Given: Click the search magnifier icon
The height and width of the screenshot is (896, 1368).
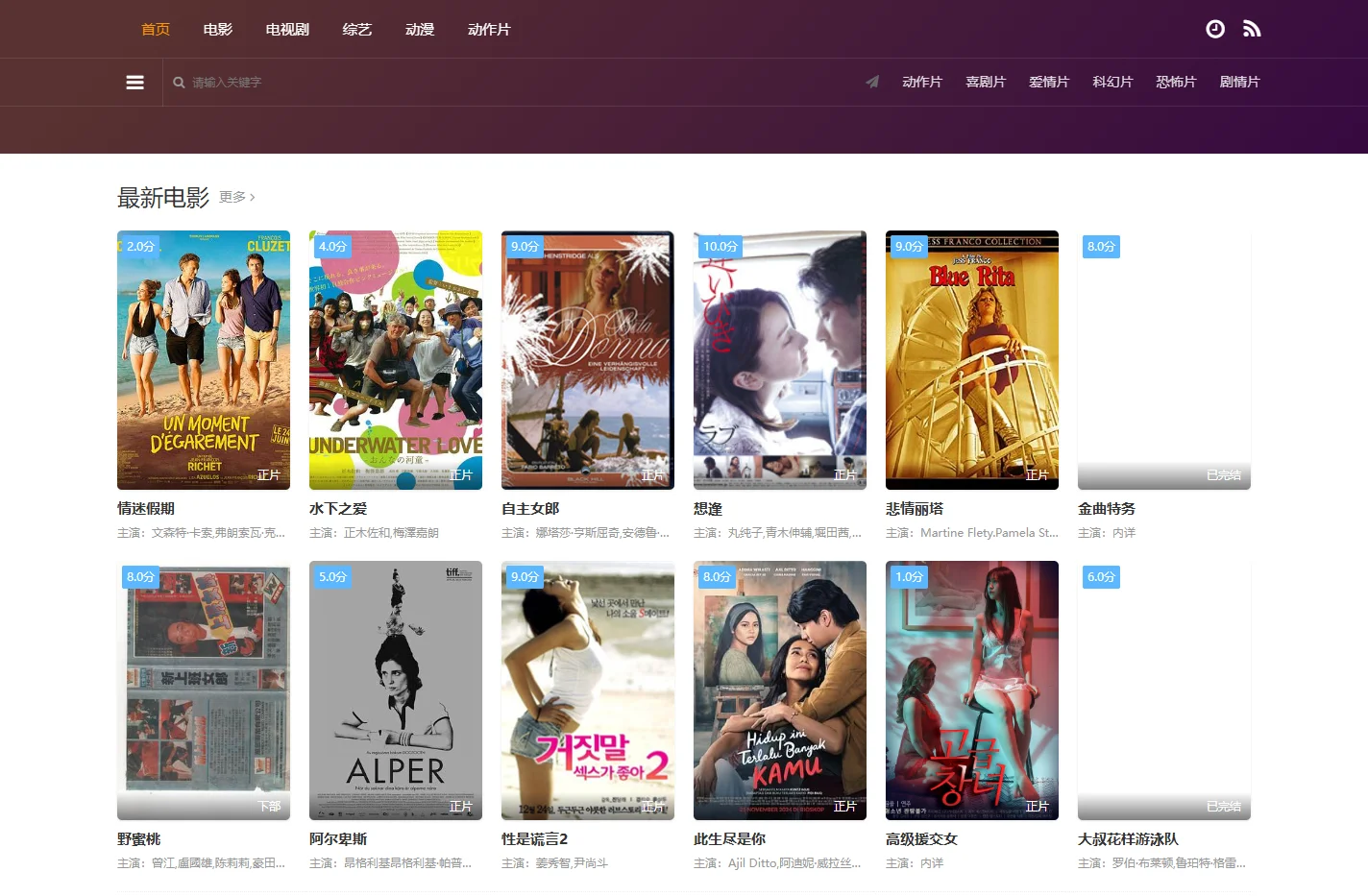Looking at the screenshot, I should (x=179, y=83).
